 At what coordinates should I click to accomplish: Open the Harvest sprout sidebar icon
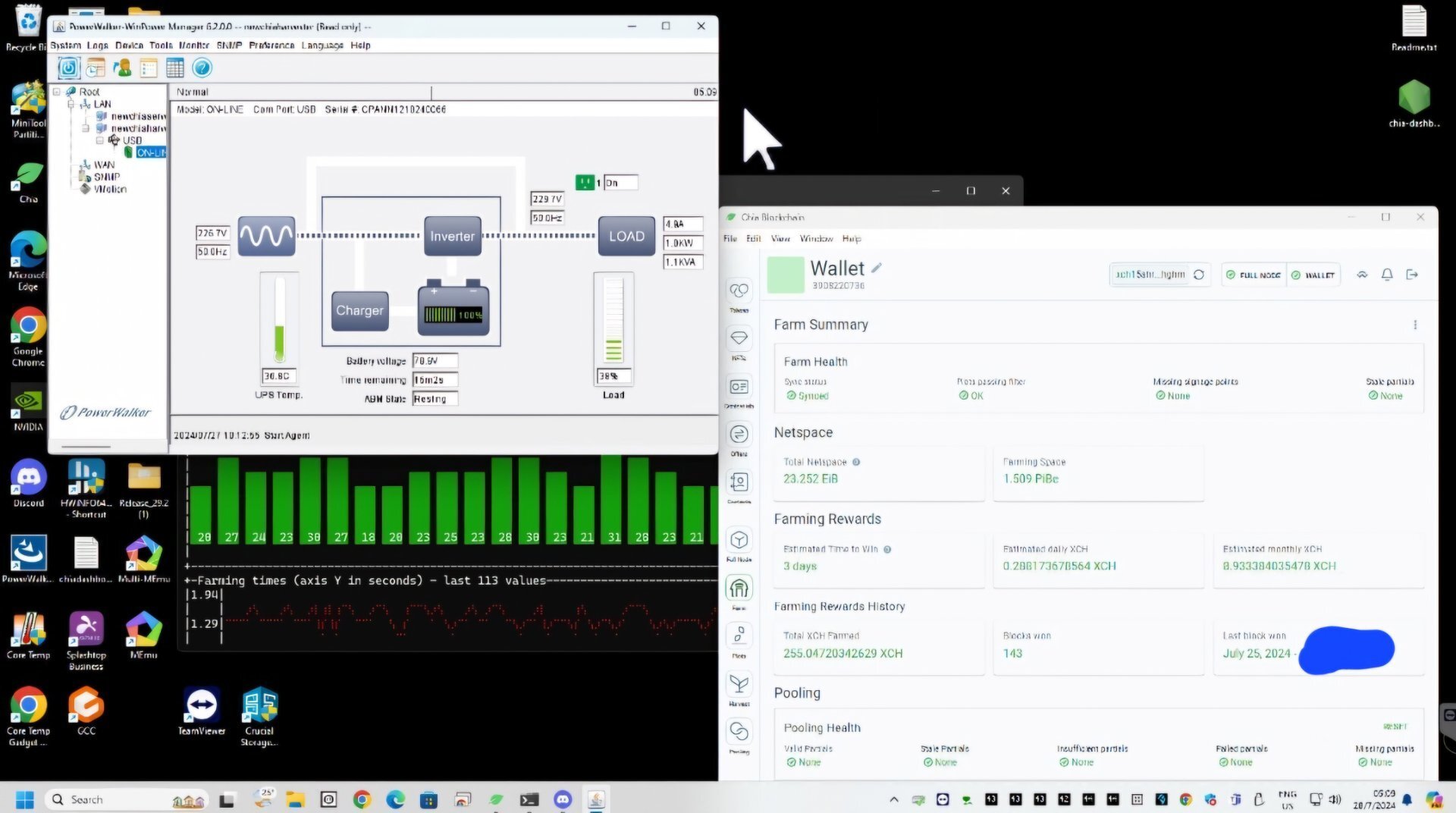point(739,684)
